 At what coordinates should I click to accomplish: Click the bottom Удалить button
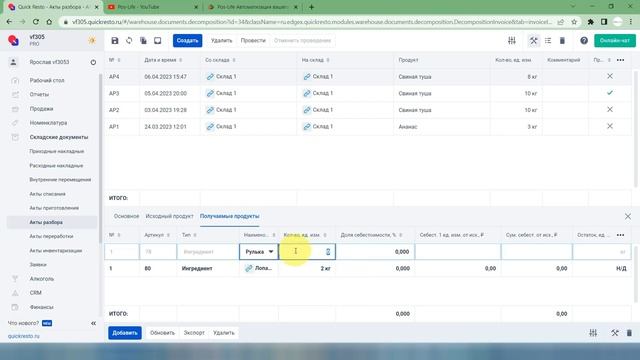[x=224, y=333]
